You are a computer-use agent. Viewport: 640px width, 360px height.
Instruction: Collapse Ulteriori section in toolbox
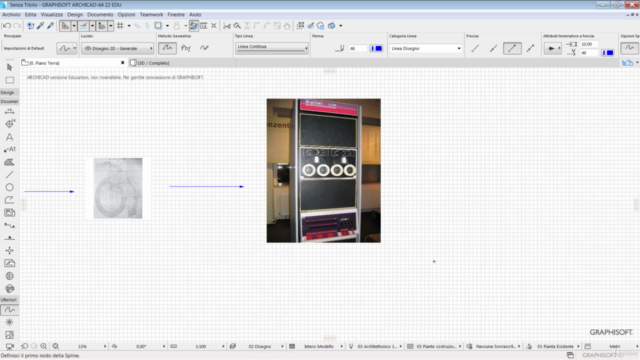pos(9,300)
